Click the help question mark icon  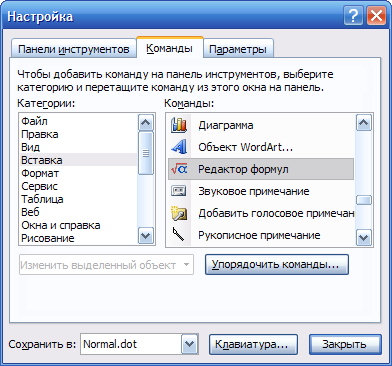pos(353,16)
